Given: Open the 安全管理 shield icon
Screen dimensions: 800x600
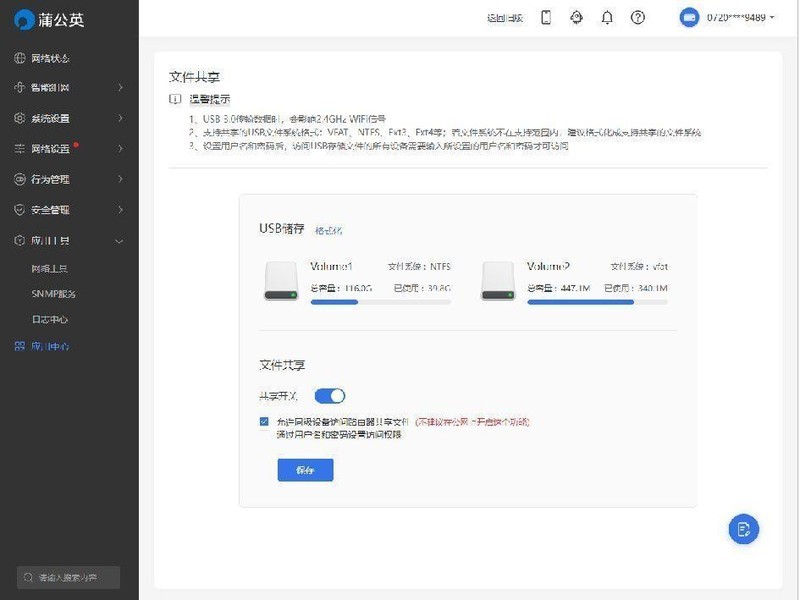Looking at the screenshot, I should [18, 210].
